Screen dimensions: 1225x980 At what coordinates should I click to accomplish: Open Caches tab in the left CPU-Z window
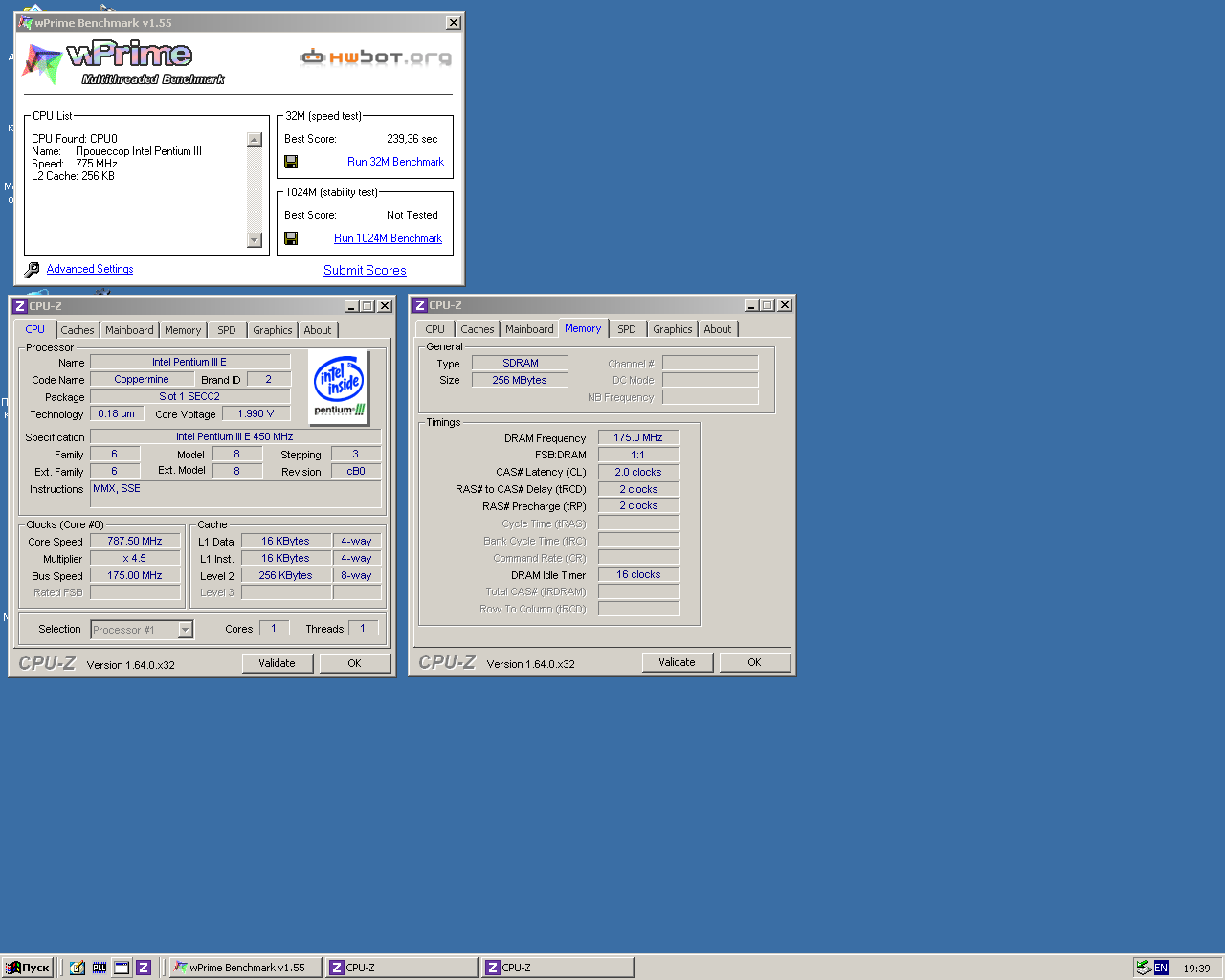(x=78, y=330)
